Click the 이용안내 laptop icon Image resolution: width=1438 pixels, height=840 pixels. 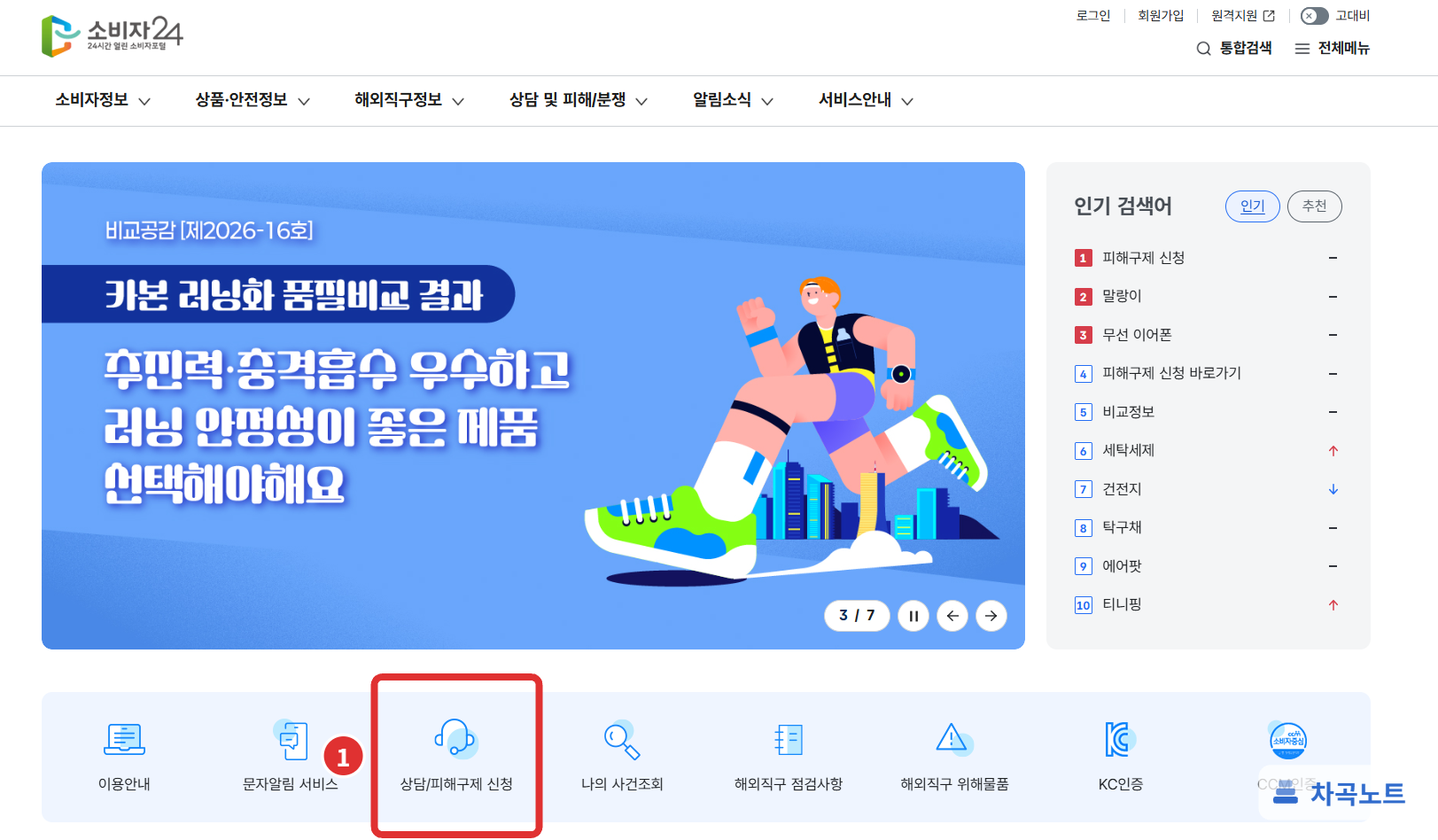coord(124,739)
